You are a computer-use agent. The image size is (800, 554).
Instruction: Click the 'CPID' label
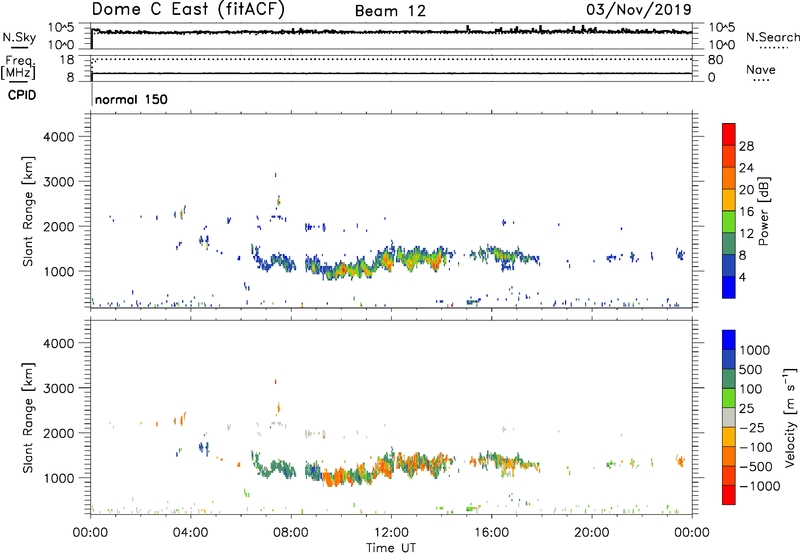(22, 95)
